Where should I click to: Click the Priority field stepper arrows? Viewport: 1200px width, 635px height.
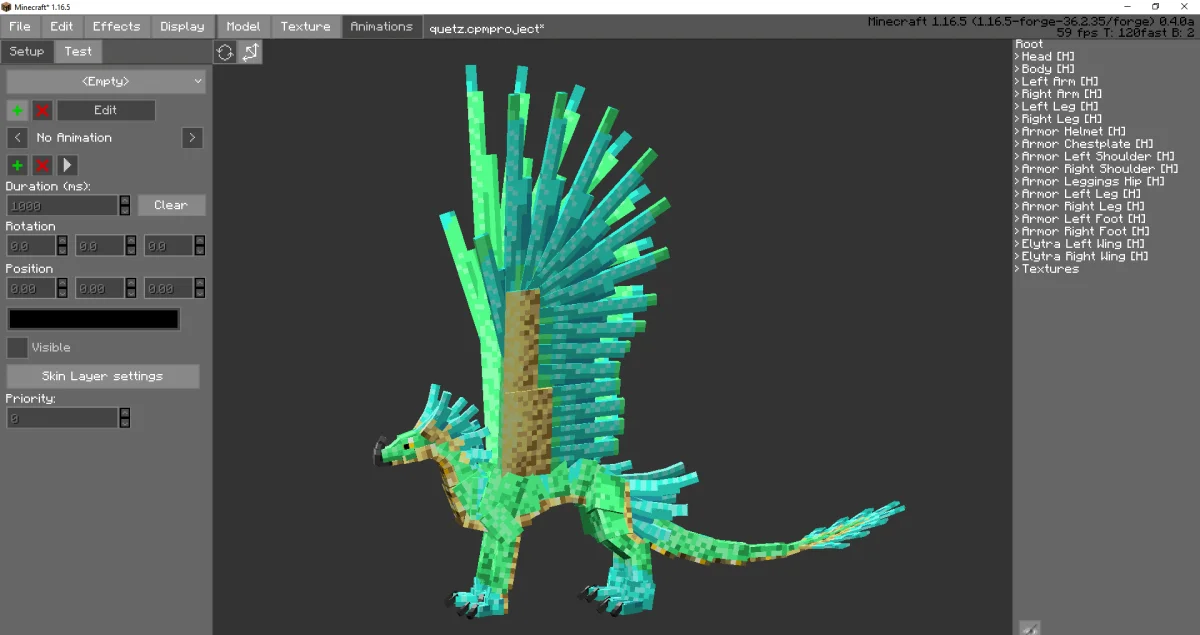pos(125,418)
